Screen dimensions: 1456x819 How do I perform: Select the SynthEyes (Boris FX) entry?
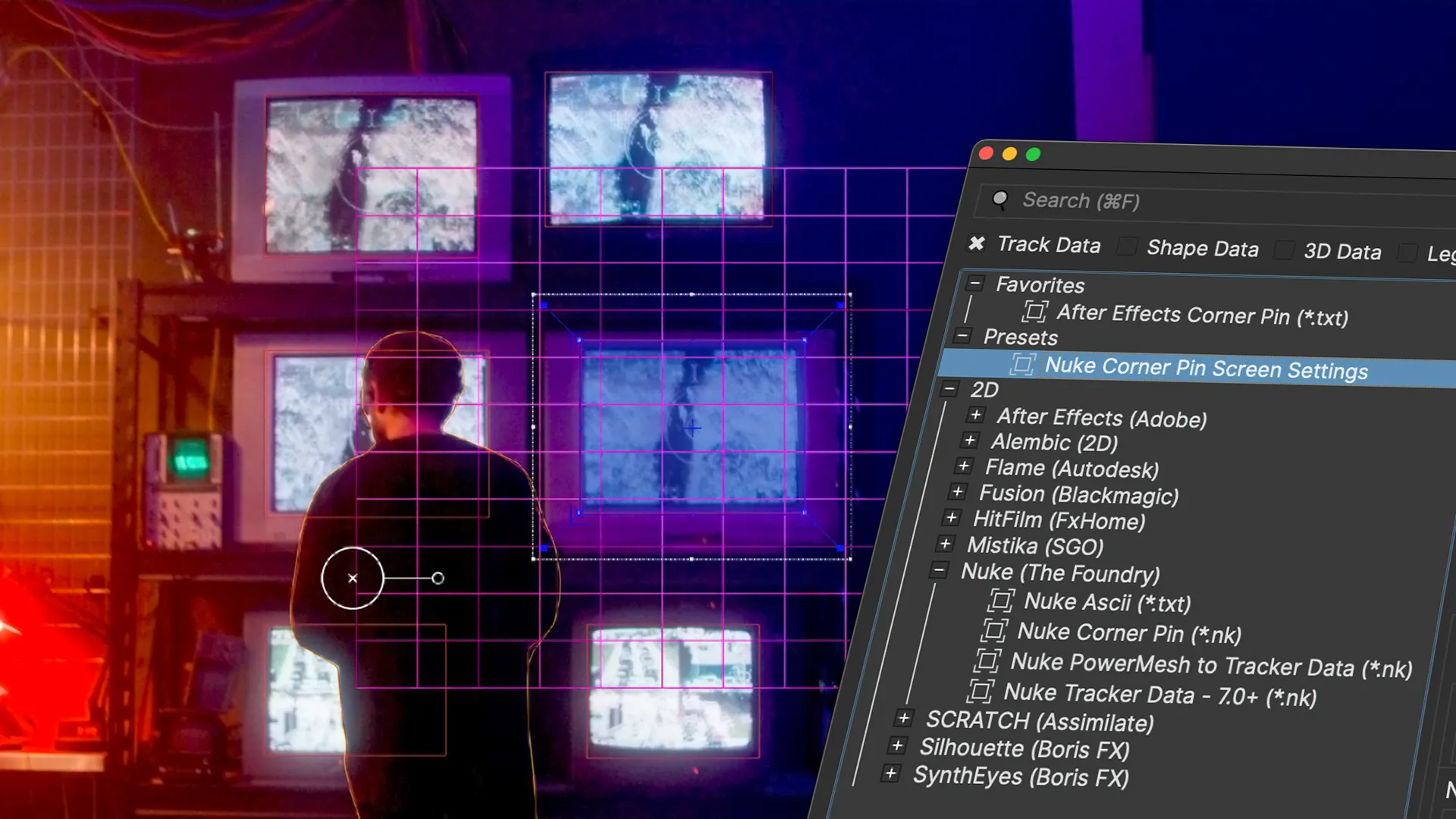click(1021, 777)
